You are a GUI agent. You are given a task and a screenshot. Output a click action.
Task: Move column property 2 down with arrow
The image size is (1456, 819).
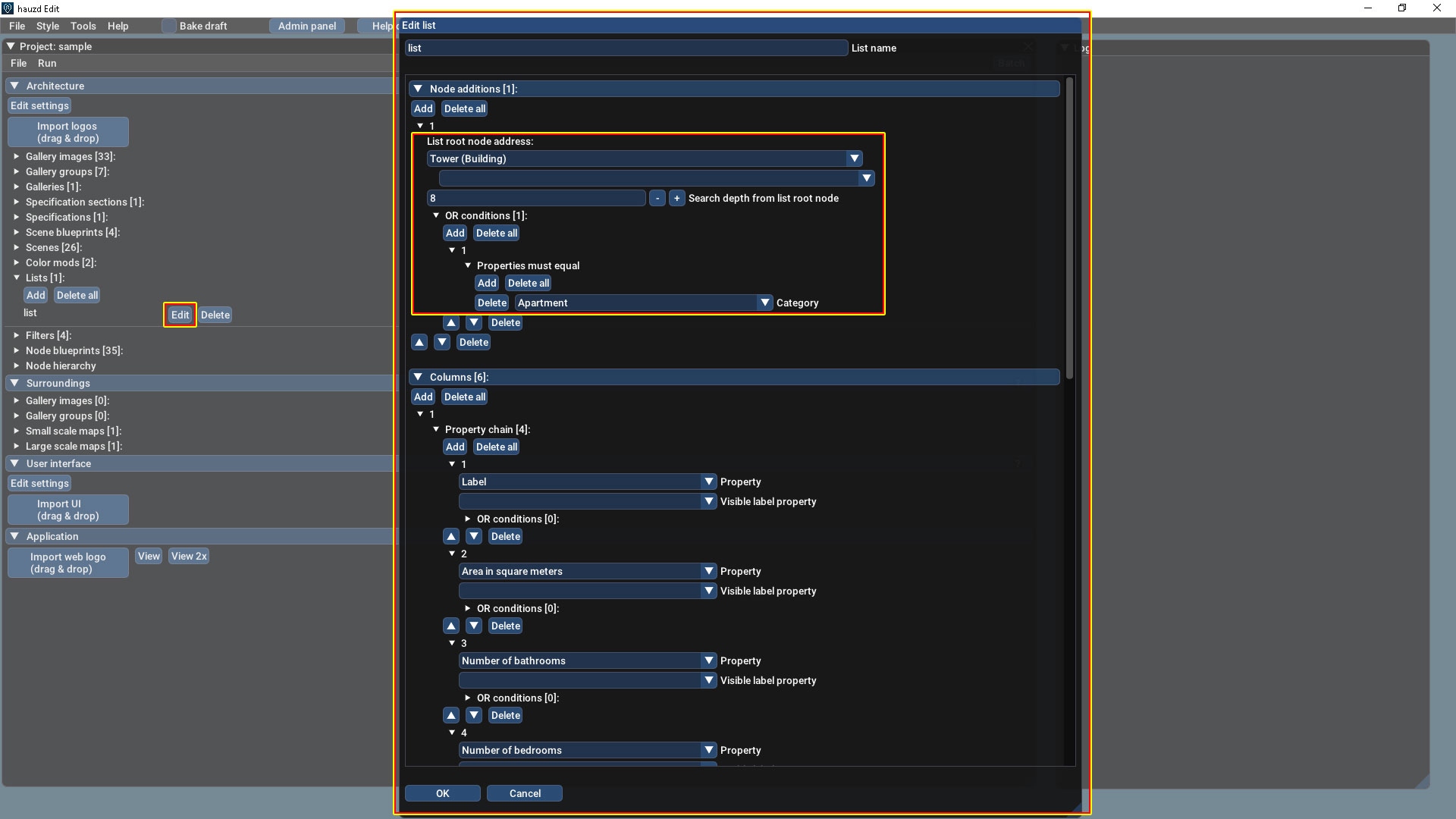click(x=474, y=626)
